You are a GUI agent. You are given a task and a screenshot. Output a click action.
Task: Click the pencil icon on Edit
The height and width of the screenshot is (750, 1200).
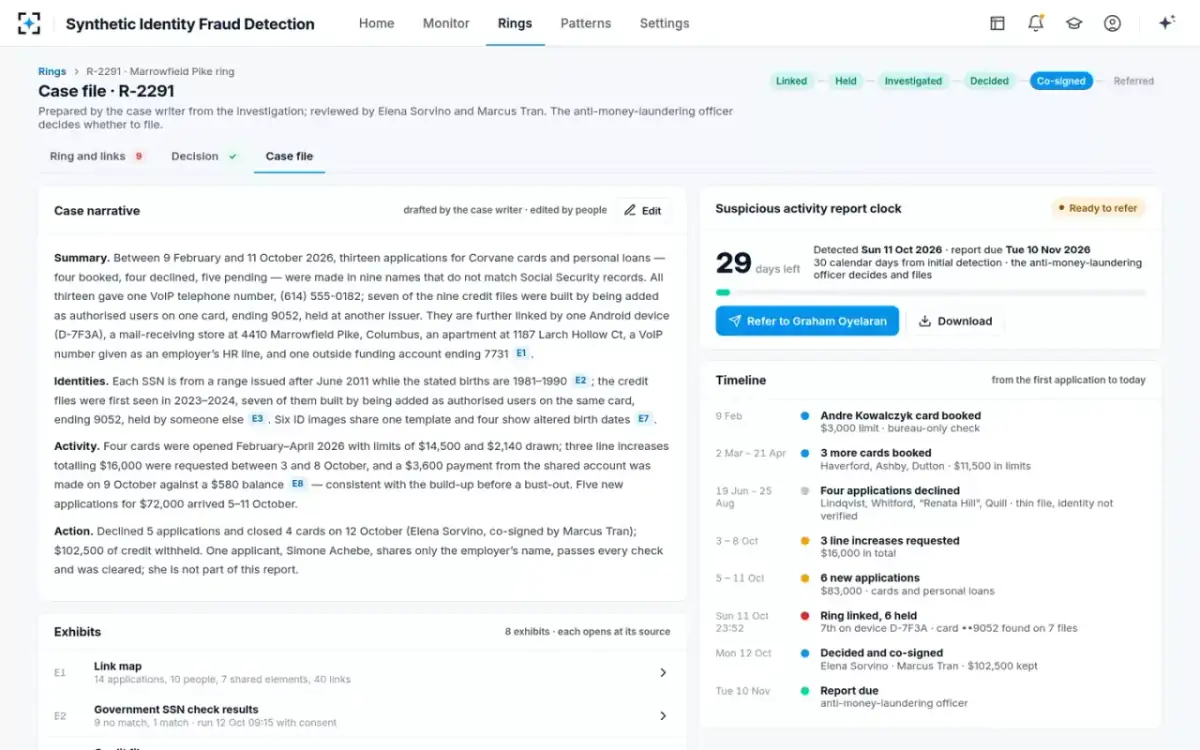(629, 210)
